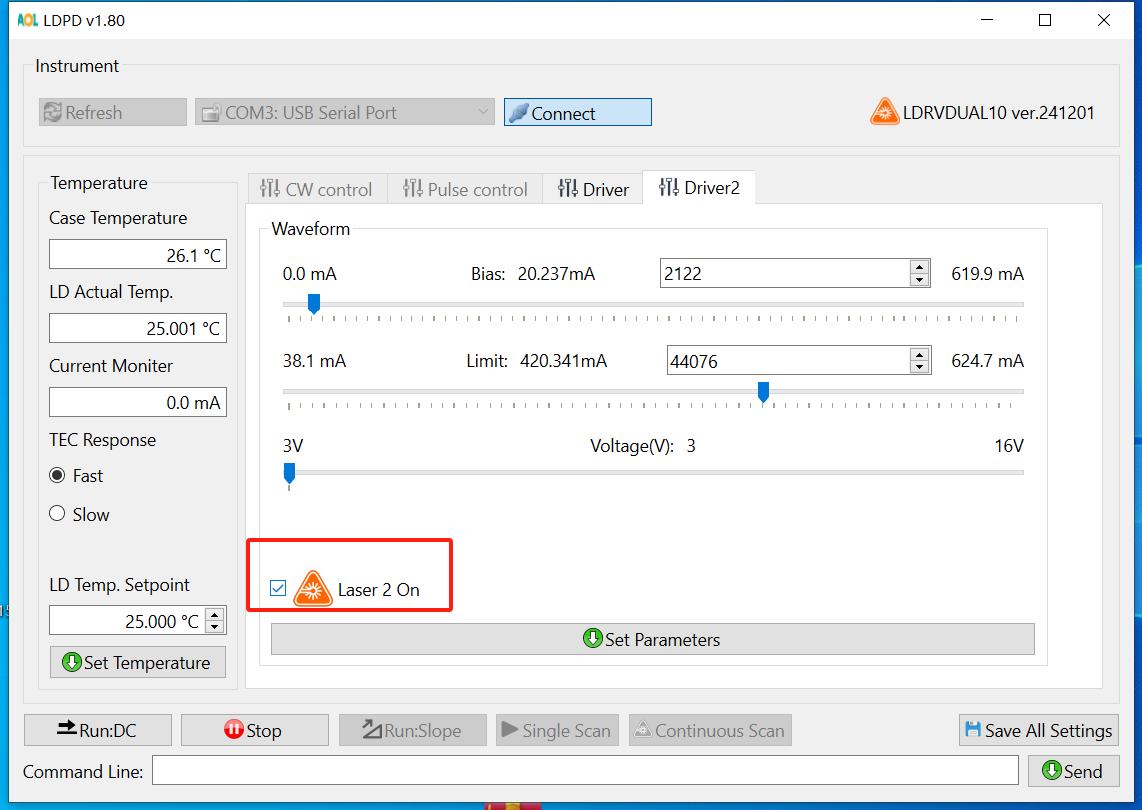The width and height of the screenshot is (1142, 810).
Task: Click the LDRVDUAL10 laser device icon
Action: pyautogui.click(x=884, y=112)
